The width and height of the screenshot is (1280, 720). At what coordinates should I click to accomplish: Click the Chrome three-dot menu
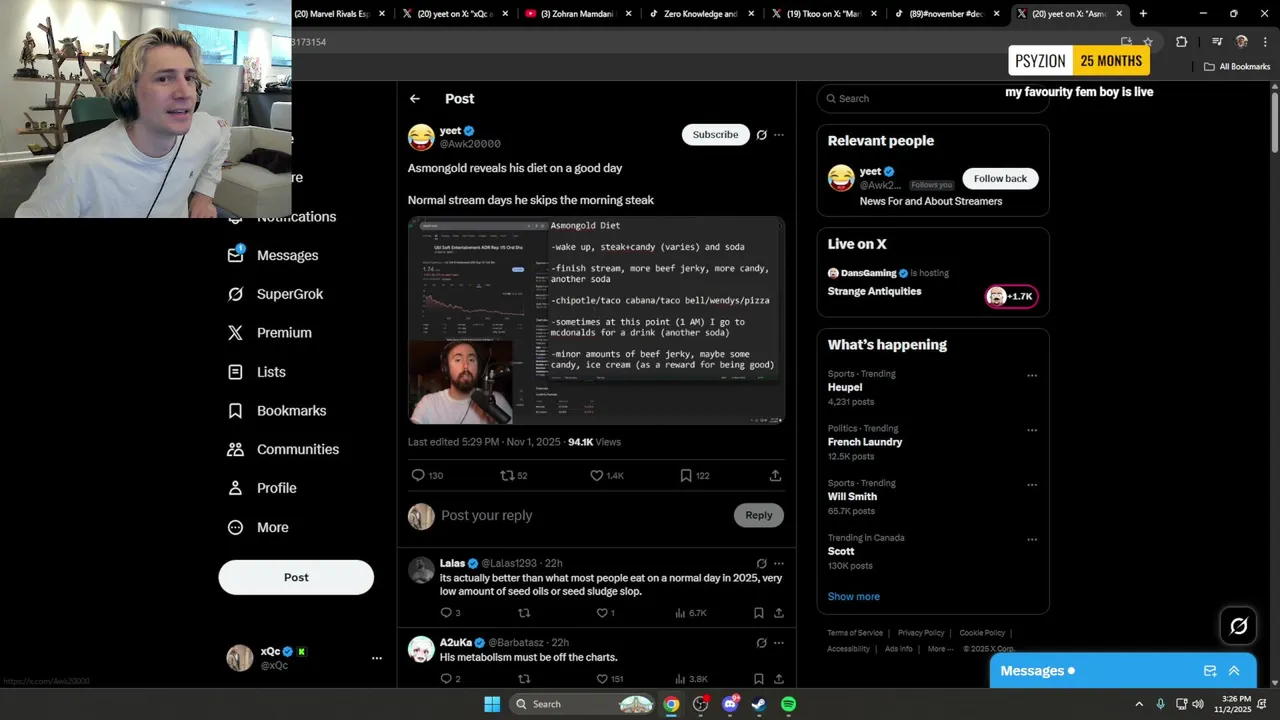pyautogui.click(x=1266, y=42)
